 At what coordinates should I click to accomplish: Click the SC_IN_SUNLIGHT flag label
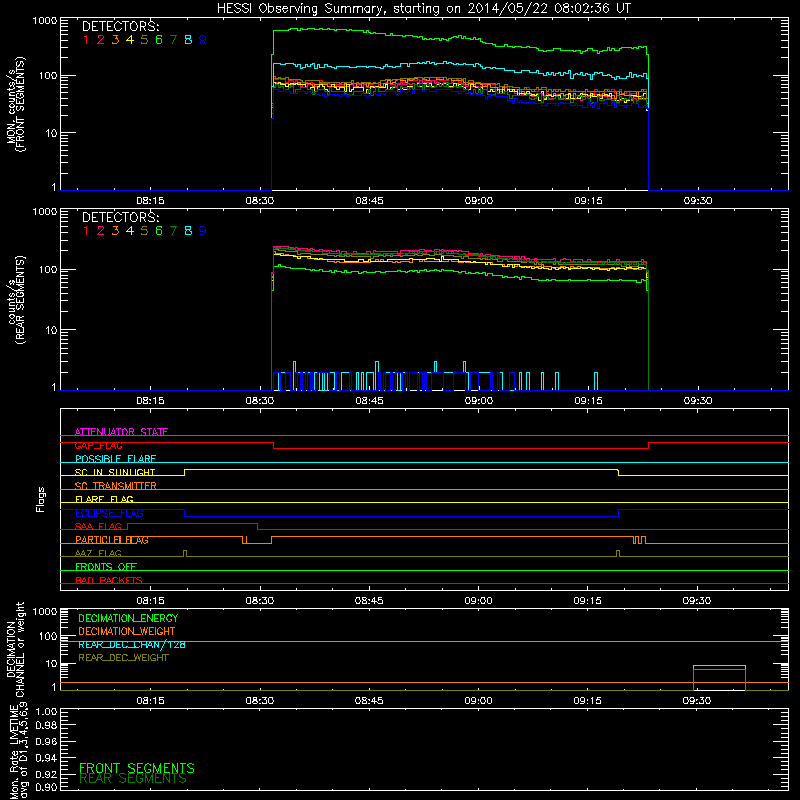(115, 472)
